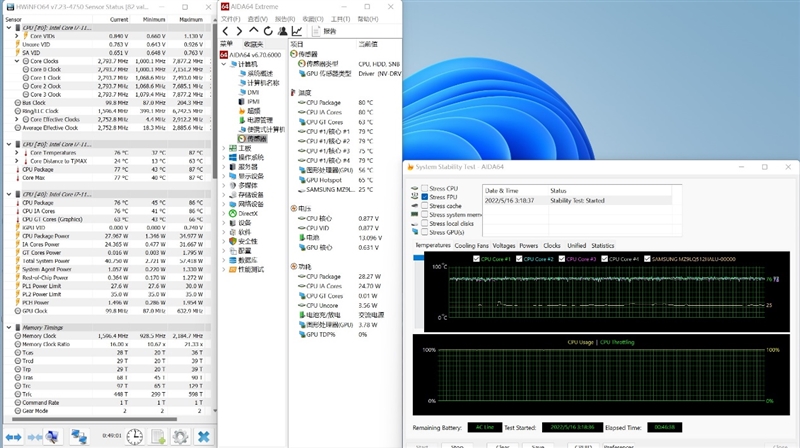Click blue graph scale slider beside temperature chart
The image size is (800, 448).
coord(418,258)
